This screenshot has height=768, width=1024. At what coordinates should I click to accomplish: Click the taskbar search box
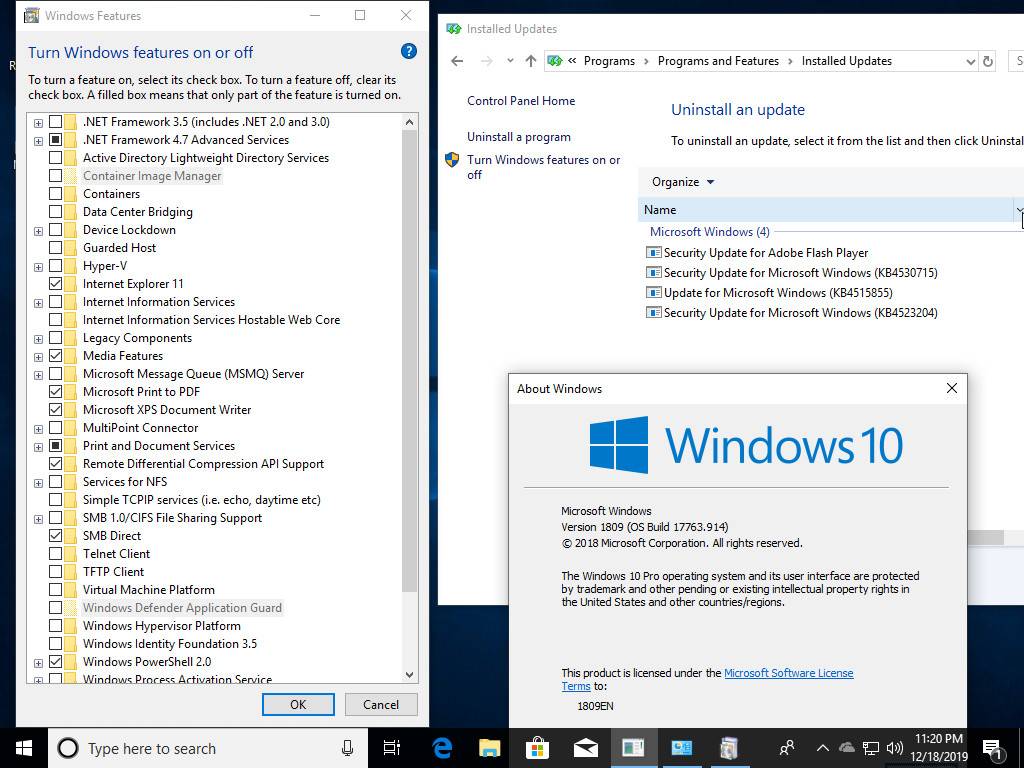tap(208, 748)
